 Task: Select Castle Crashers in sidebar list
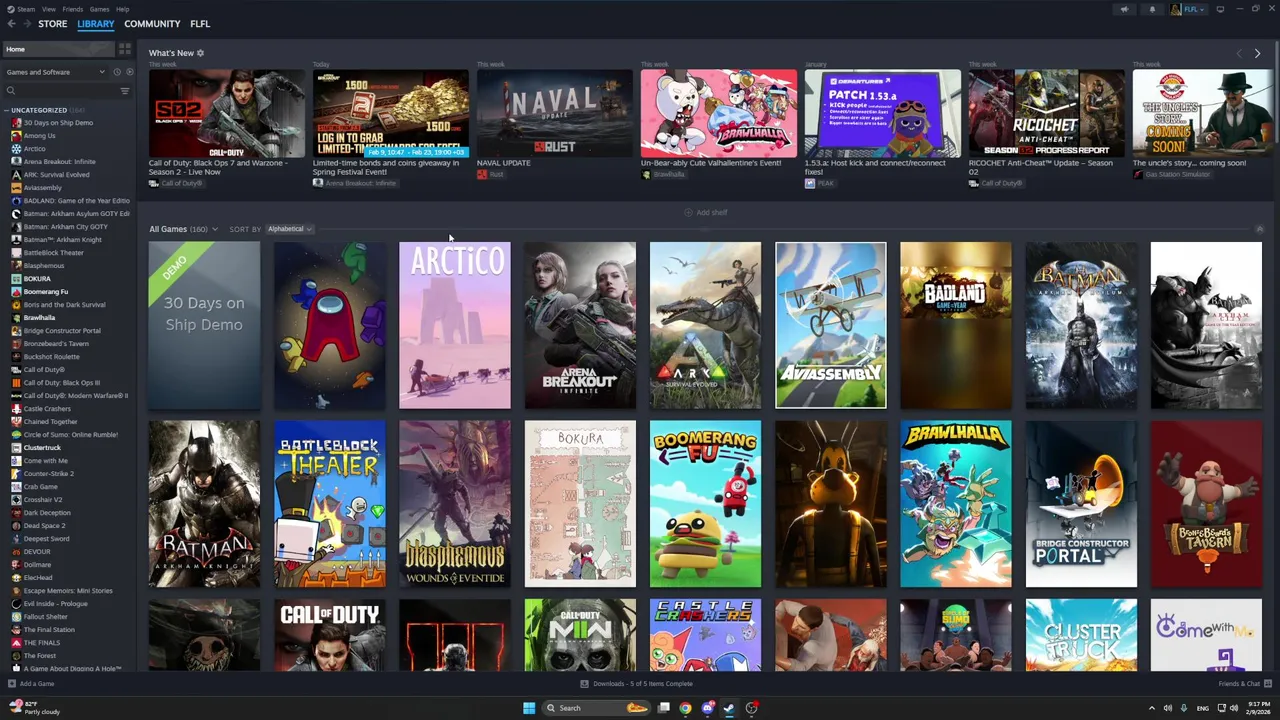pos(46,409)
